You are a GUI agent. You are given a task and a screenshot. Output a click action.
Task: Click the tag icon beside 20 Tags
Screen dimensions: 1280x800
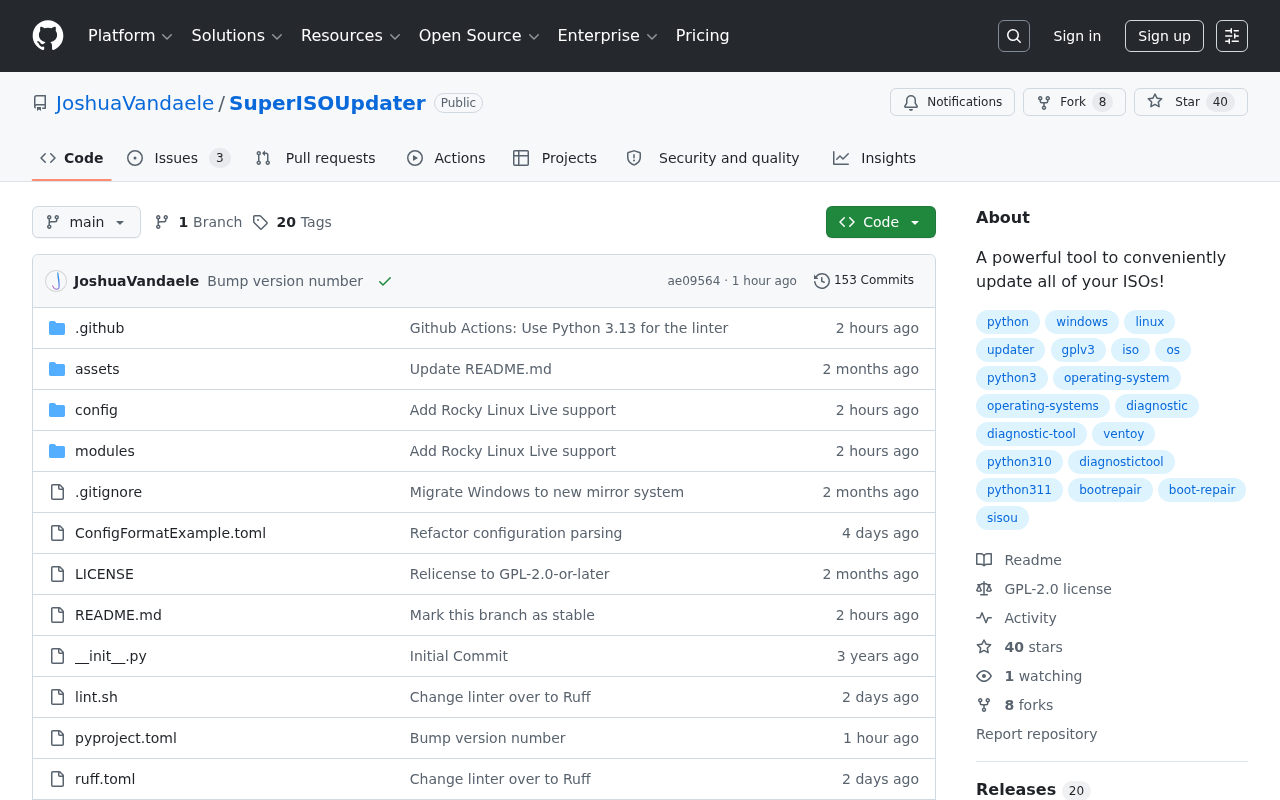[x=260, y=222]
